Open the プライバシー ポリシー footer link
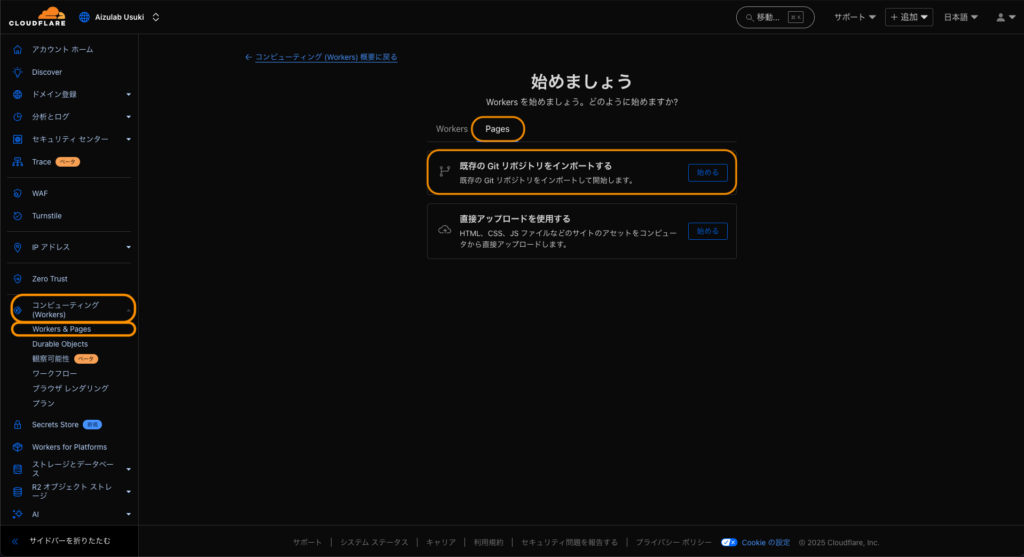The width and height of the screenshot is (1024, 557). [x=673, y=543]
